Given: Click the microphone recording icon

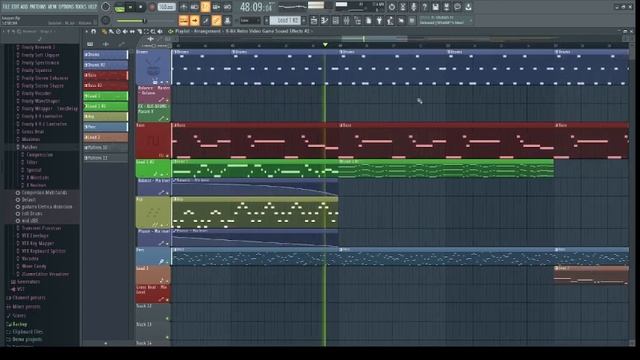Looking at the screenshot, I should click(413, 7).
